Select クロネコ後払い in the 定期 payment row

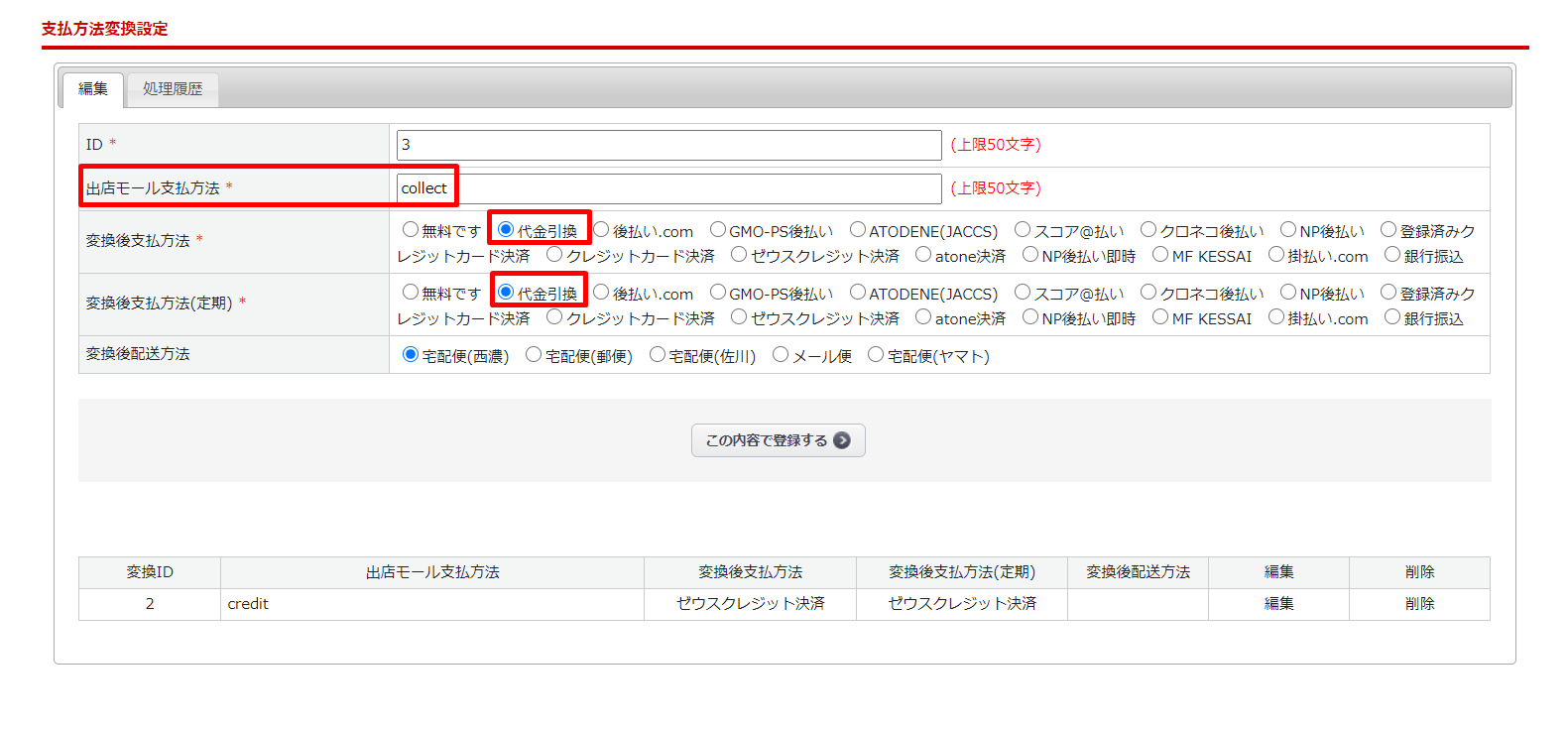[1148, 293]
